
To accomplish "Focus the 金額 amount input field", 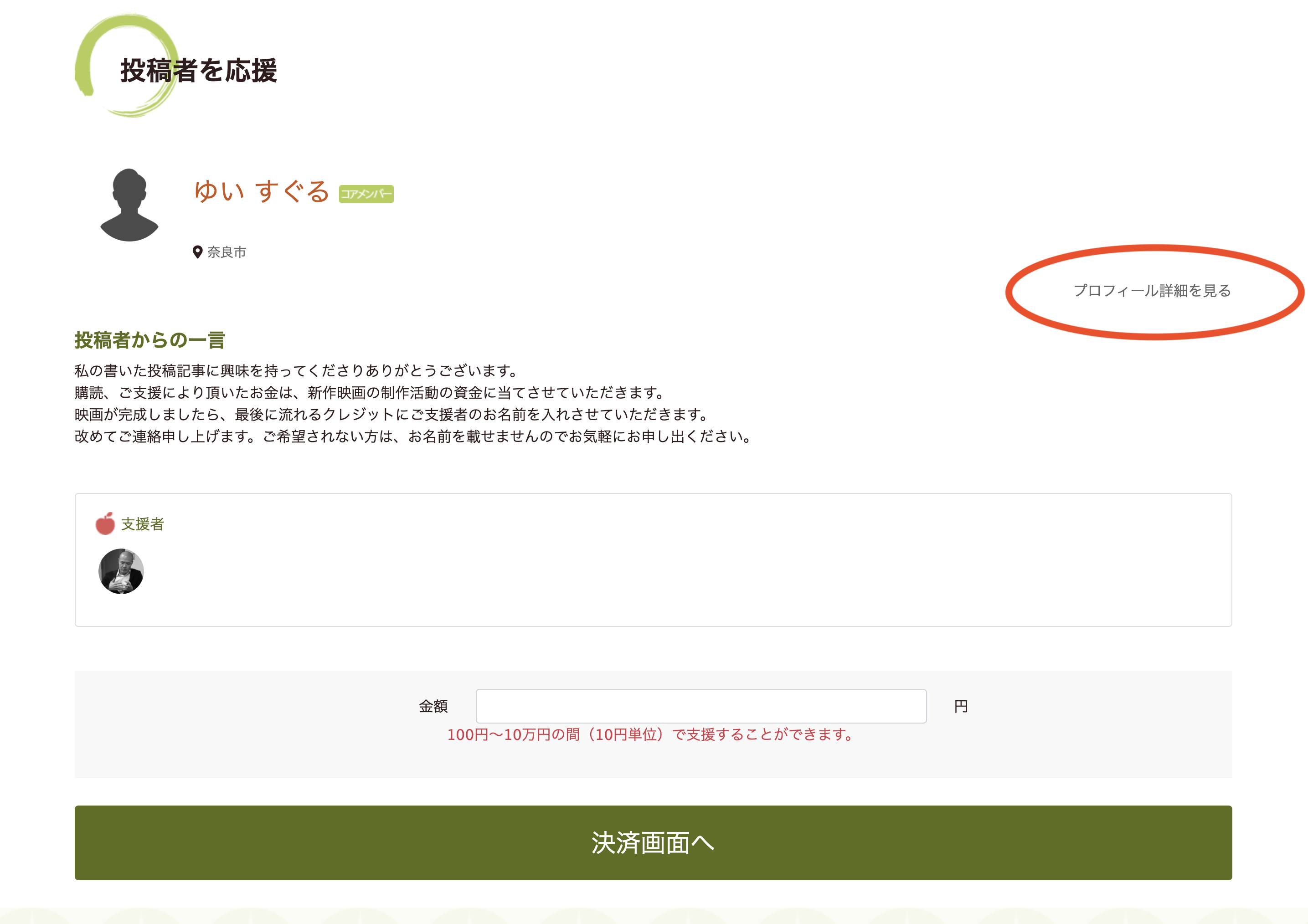I will coord(701,706).
